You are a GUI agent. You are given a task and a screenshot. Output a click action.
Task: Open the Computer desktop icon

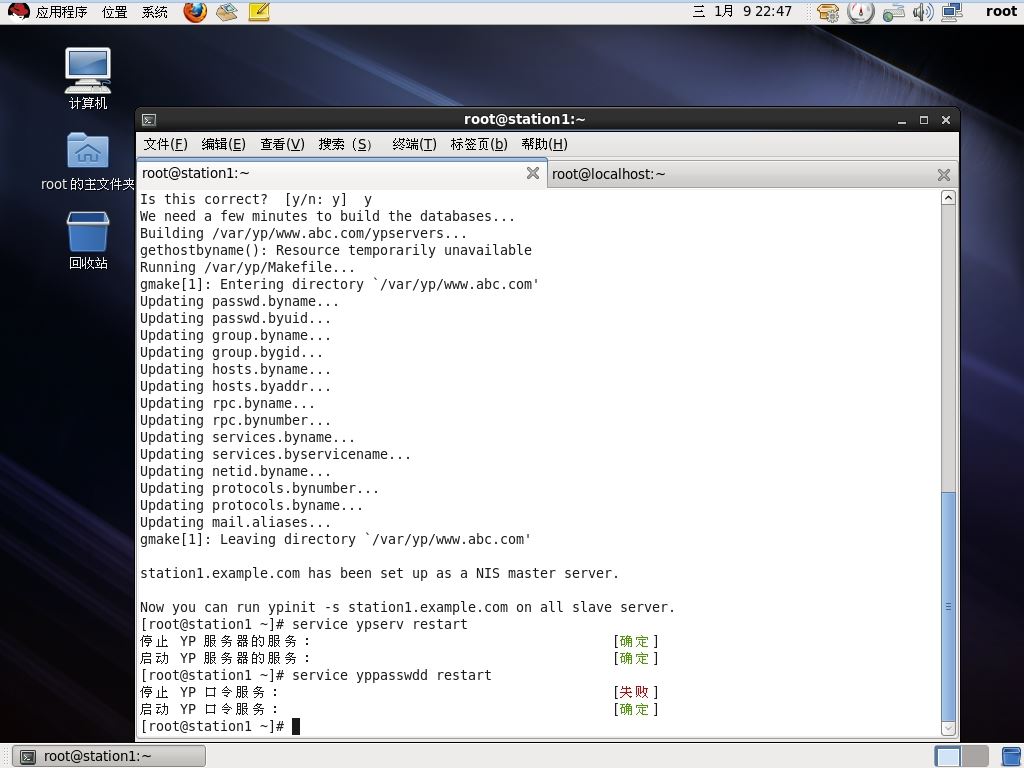pyautogui.click(x=88, y=78)
